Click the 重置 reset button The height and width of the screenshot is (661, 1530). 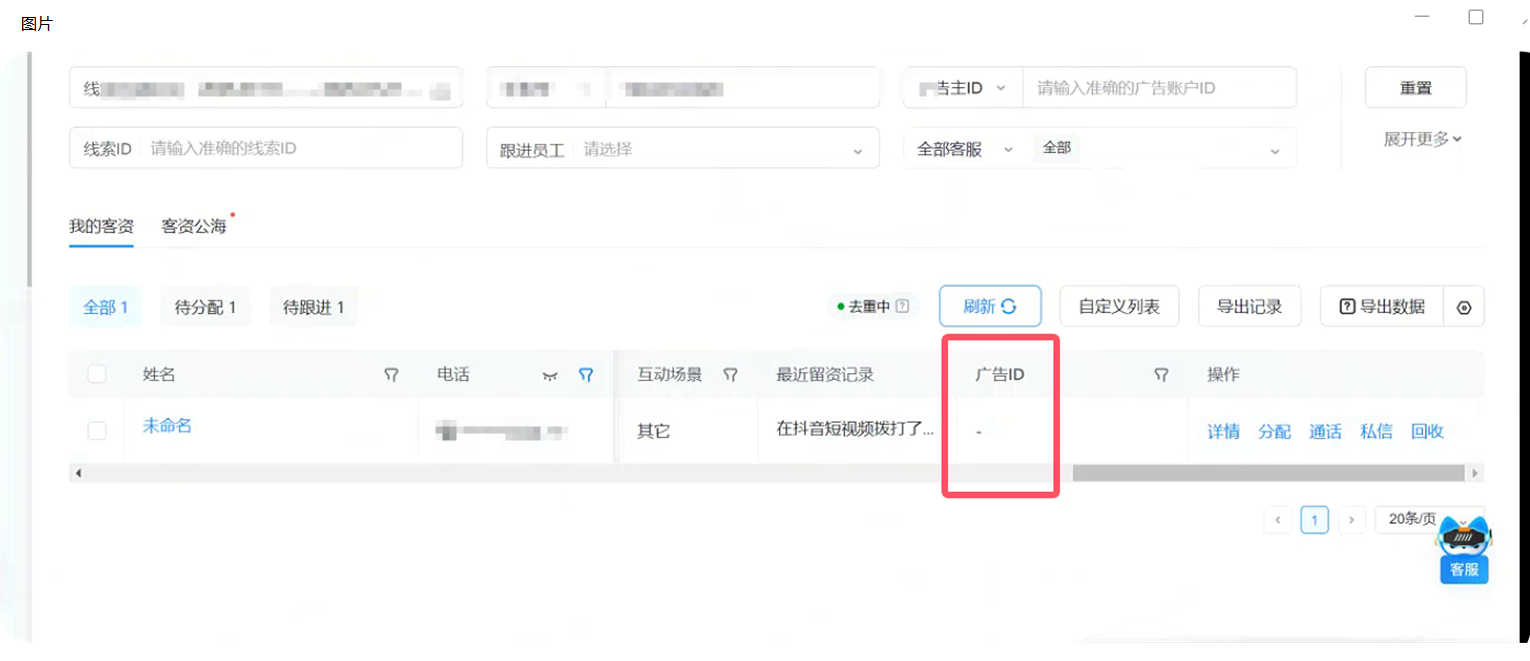tap(1415, 88)
